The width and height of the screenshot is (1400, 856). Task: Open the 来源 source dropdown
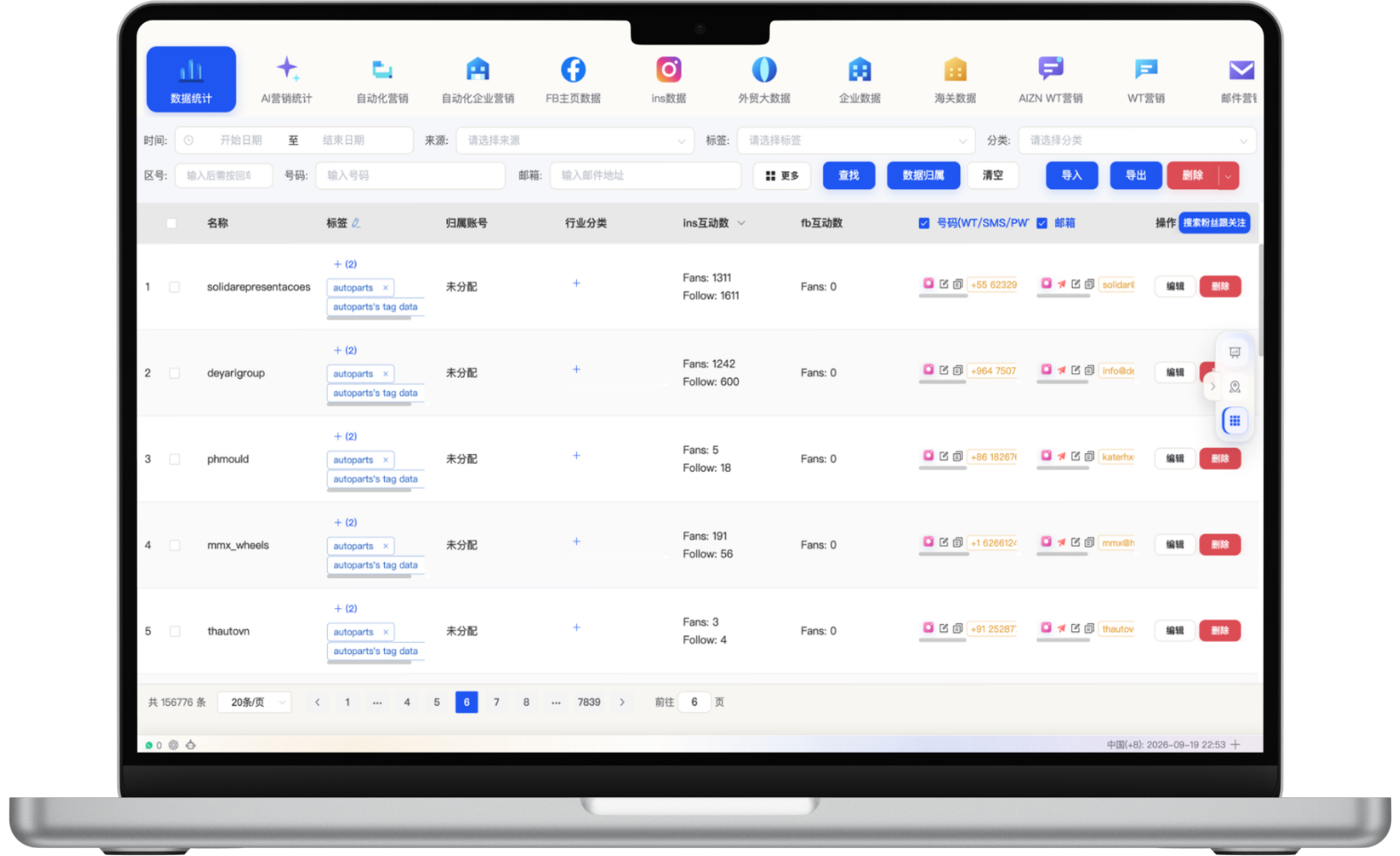click(575, 140)
